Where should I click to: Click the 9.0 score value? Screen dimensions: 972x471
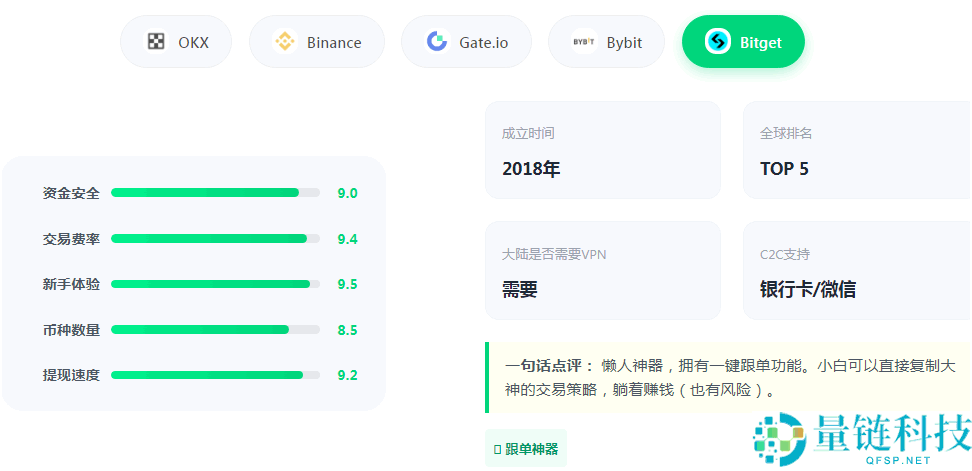(347, 193)
